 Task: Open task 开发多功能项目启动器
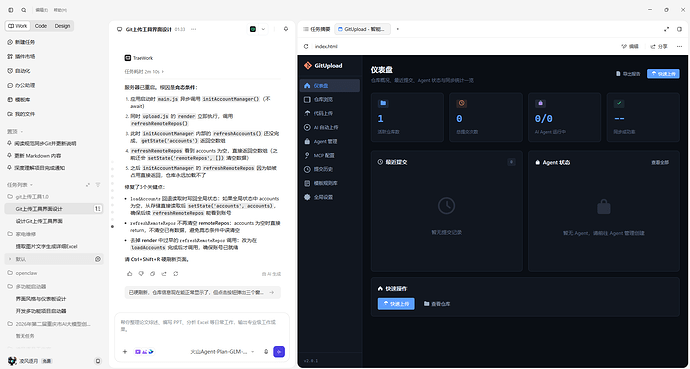pyautogui.click(x=41, y=311)
